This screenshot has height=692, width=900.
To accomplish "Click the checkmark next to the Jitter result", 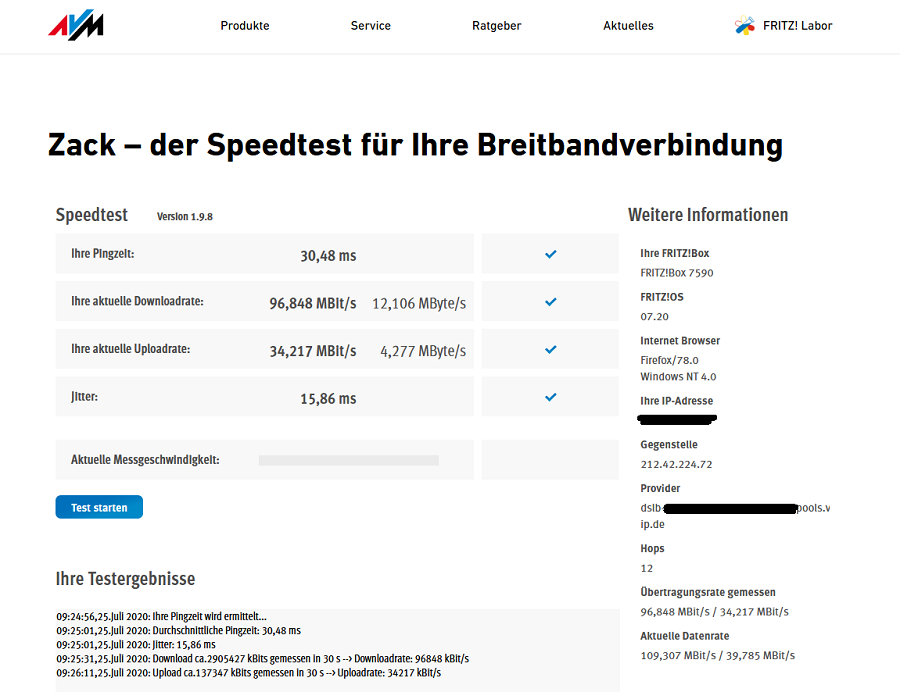I will (549, 397).
